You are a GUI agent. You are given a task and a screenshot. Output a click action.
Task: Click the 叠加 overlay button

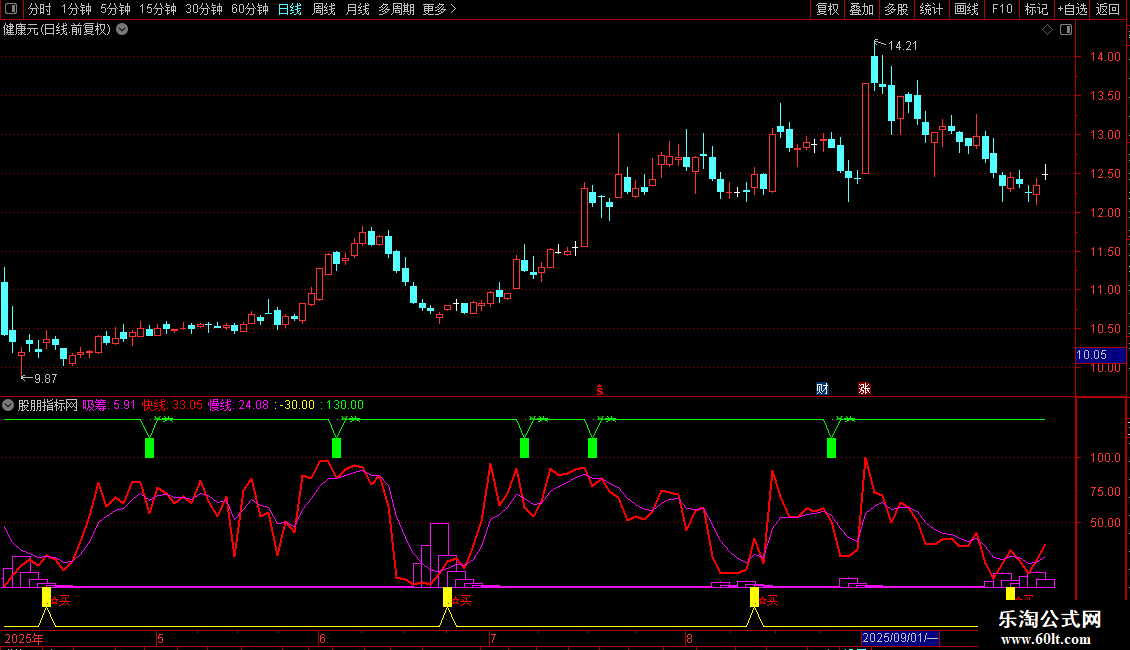pyautogui.click(x=861, y=10)
